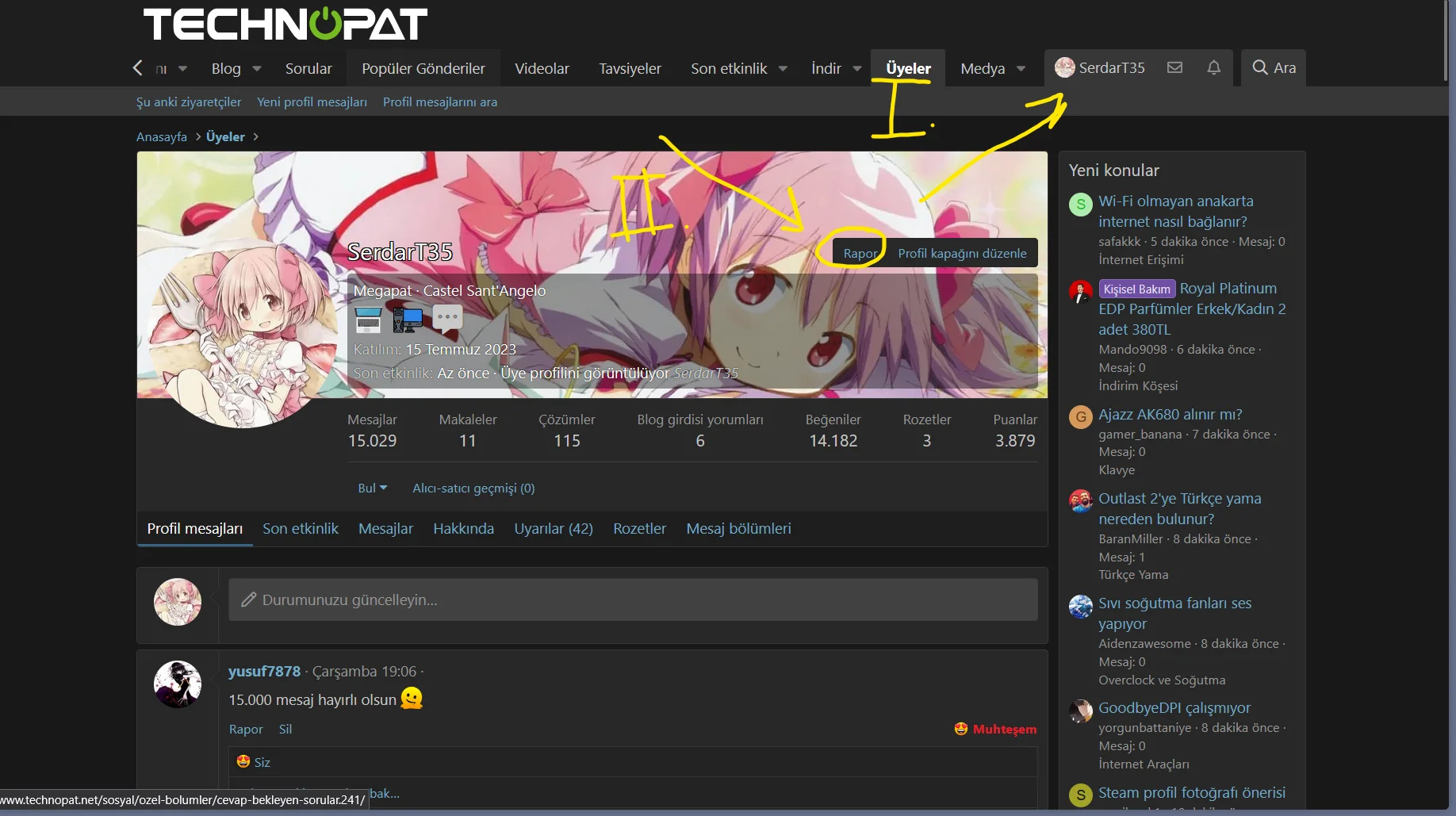Open the SerdarT35 account menu in the navbar
1456x816 pixels.
1099,67
